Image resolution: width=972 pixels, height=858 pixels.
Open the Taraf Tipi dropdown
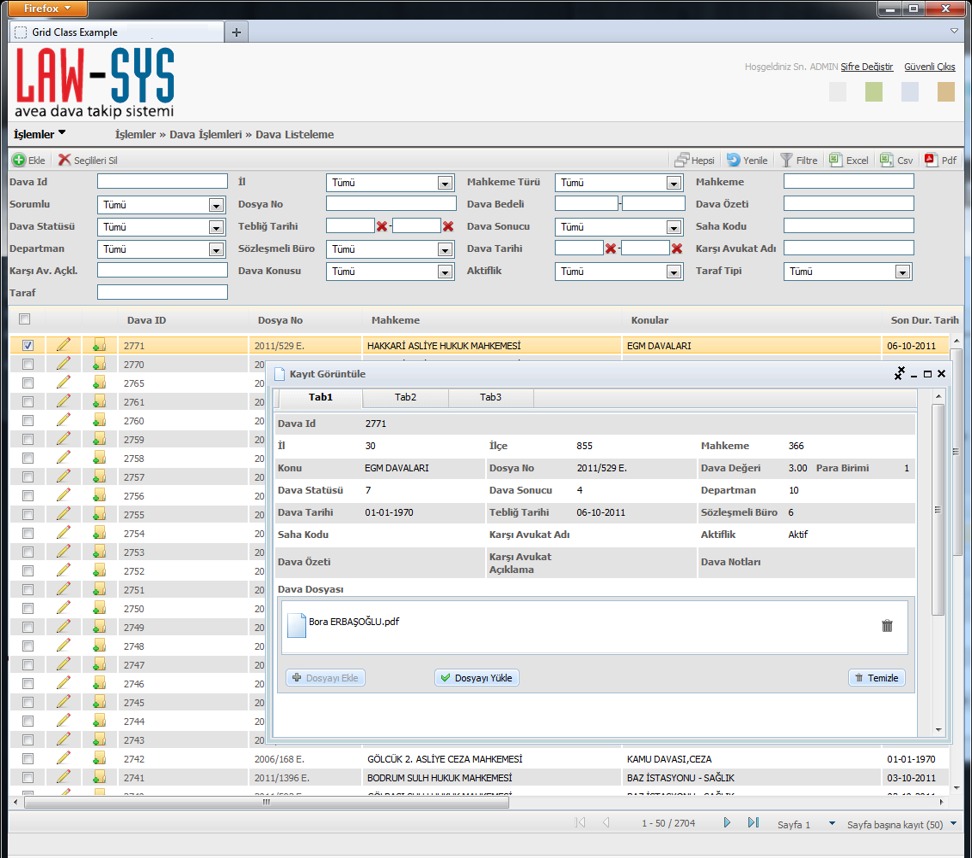[x=847, y=272]
